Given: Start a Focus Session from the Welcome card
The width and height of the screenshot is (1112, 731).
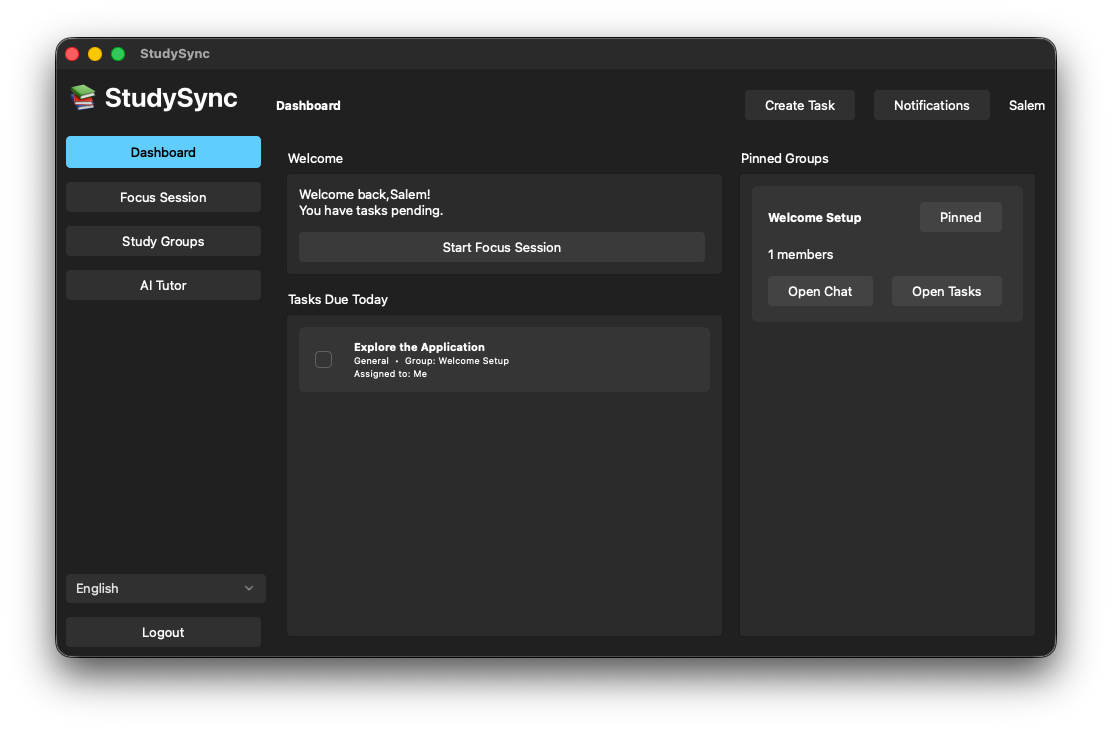Looking at the screenshot, I should tap(502, 247).
